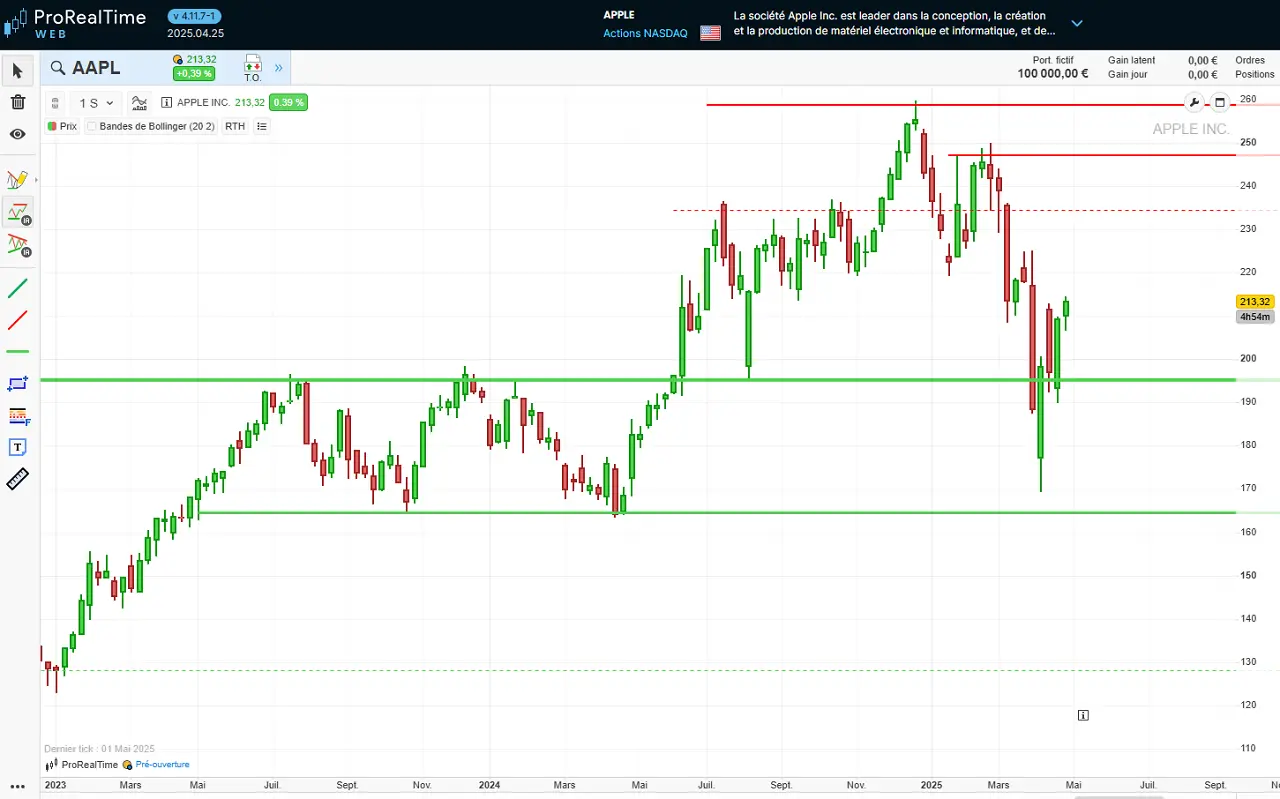
Task: Click the search magnifier next to AAPL
Action: (58, 68)
